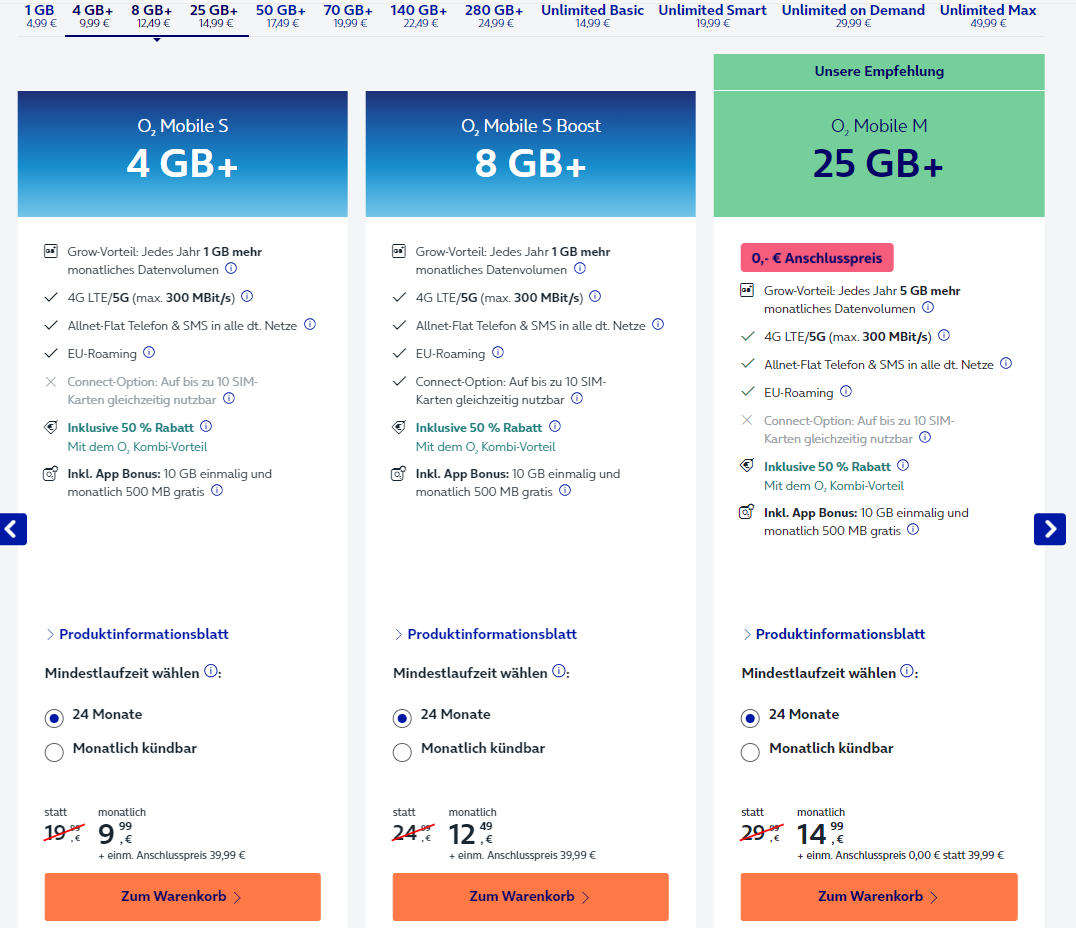Select 24 Monate for O2 Mobile M
1076x928 pixels.
750,718
